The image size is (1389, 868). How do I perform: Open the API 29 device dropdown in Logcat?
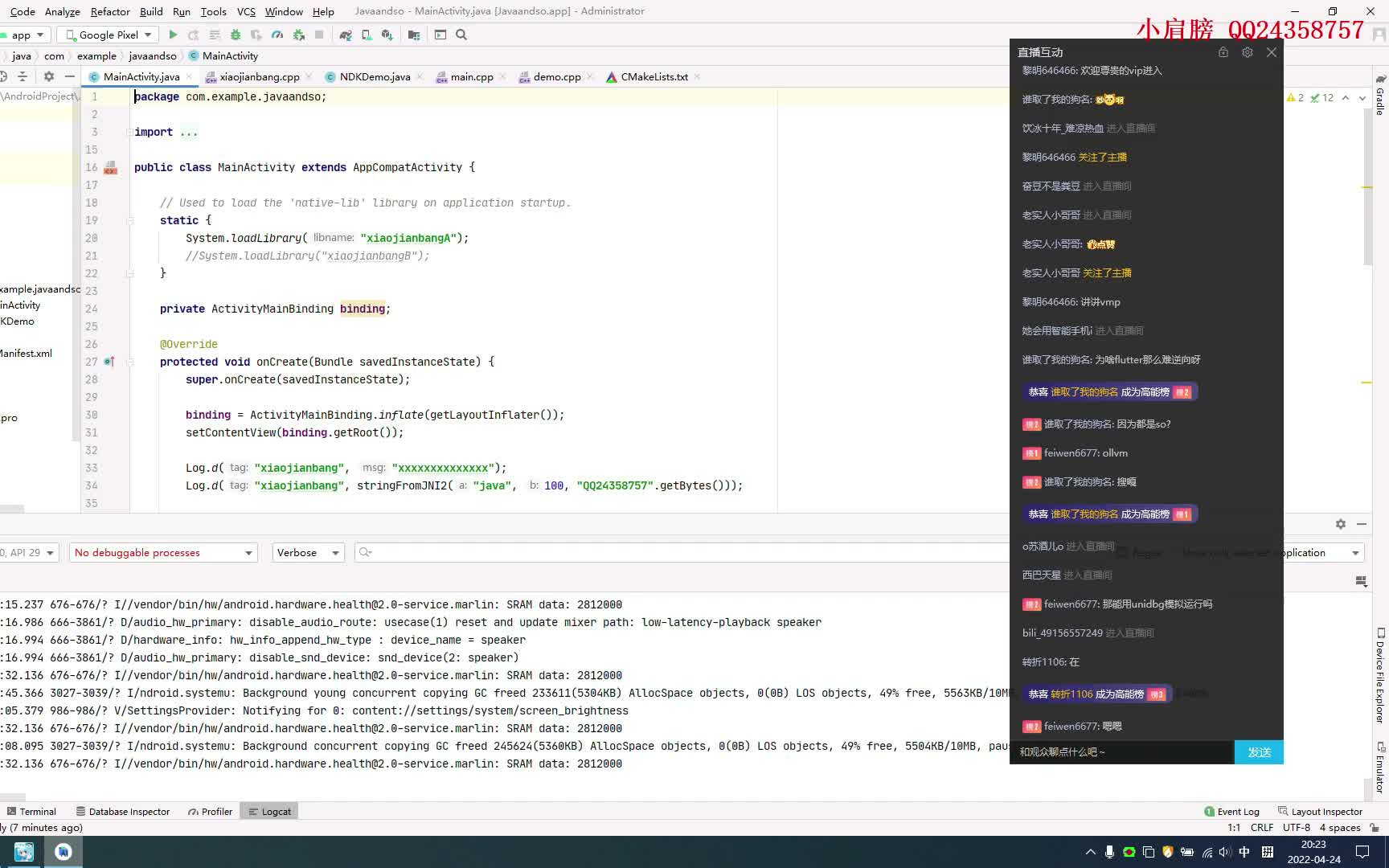coord(28,553)
